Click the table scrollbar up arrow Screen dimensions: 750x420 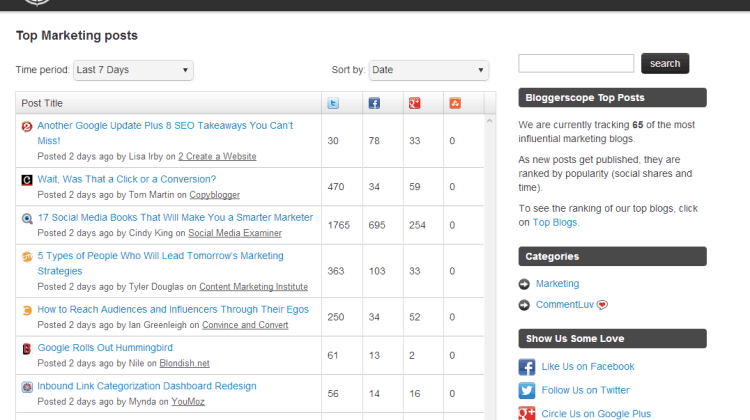click(x=489, y=121)
